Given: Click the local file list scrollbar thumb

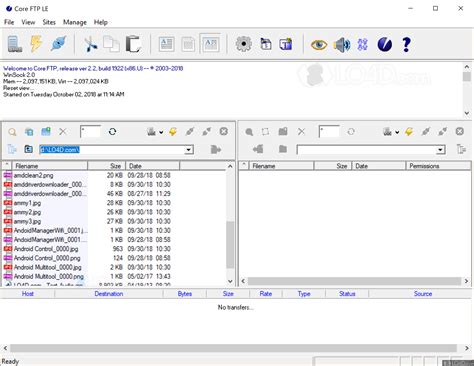Looking at the screenshot, I should [230, 245].
